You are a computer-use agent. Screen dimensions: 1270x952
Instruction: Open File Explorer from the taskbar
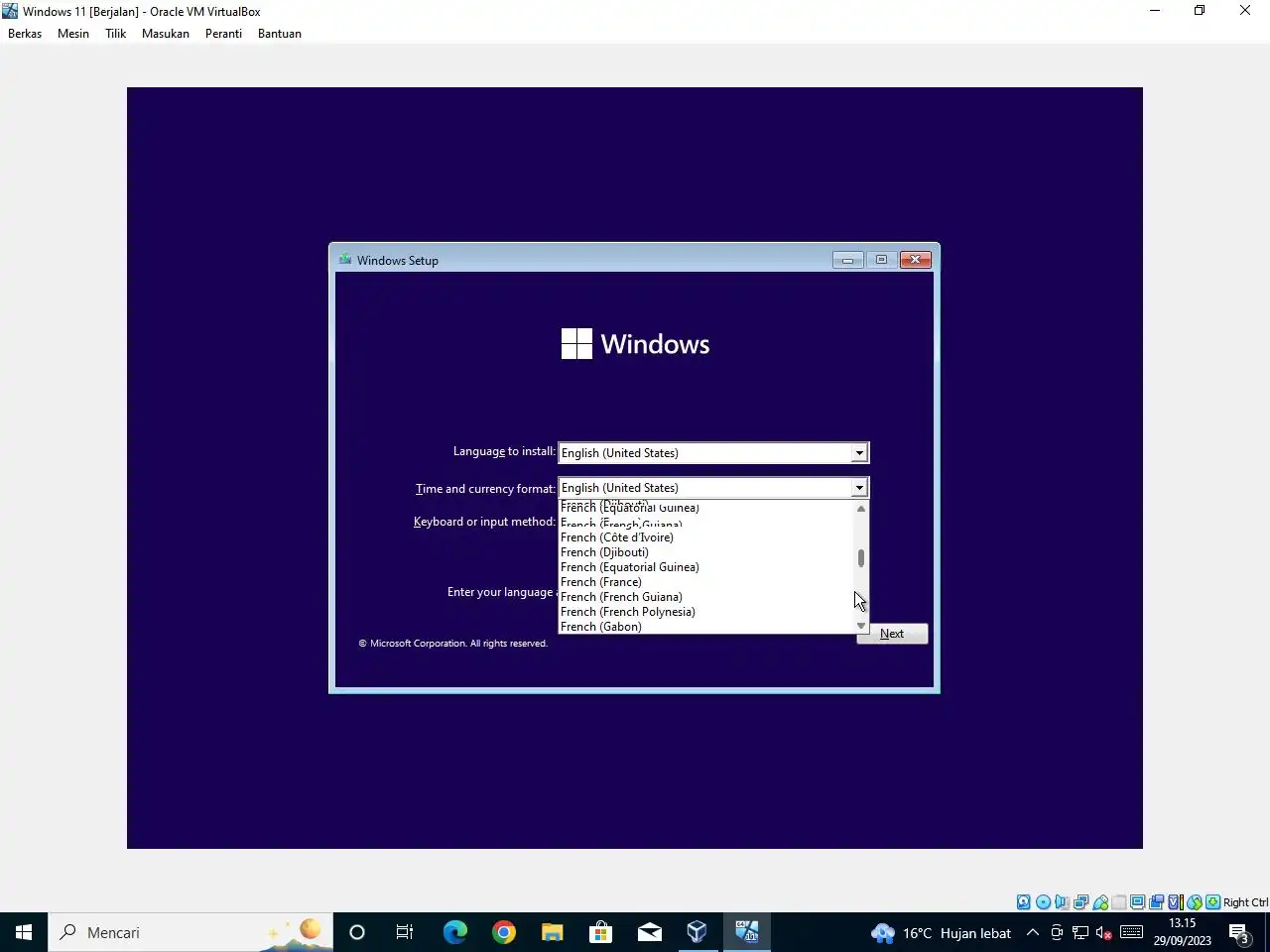(553, 932)
